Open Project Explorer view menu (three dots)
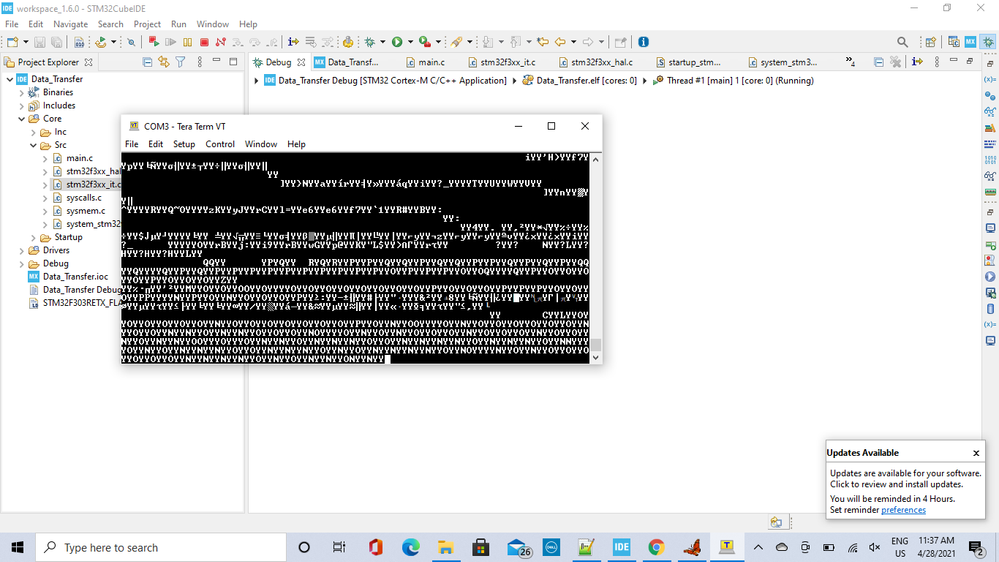This screenshot has width=999, height=562. [199, 62]
